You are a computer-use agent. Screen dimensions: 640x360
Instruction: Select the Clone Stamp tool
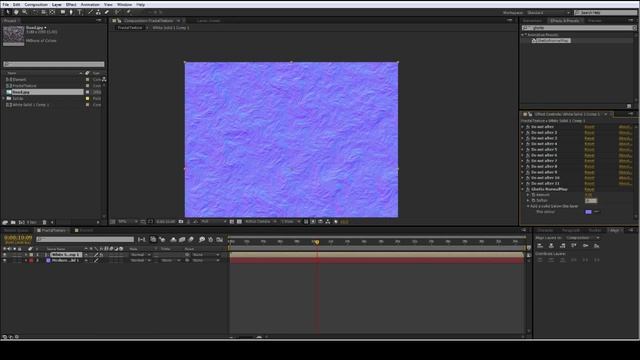[x=98, y=12]
